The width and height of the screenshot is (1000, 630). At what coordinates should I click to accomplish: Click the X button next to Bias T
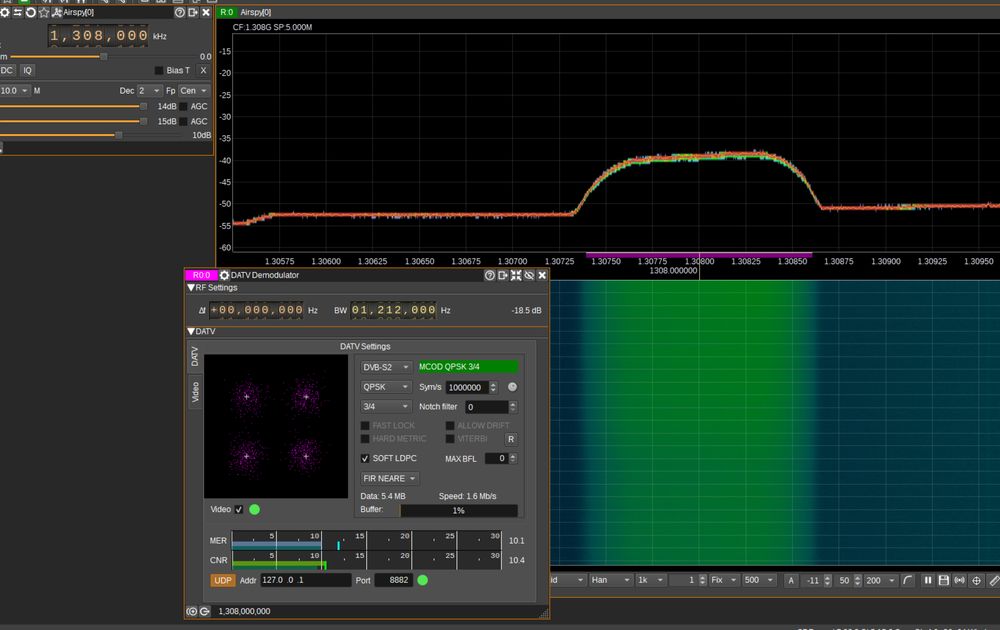pyautogui.click(x=203, y=70)
